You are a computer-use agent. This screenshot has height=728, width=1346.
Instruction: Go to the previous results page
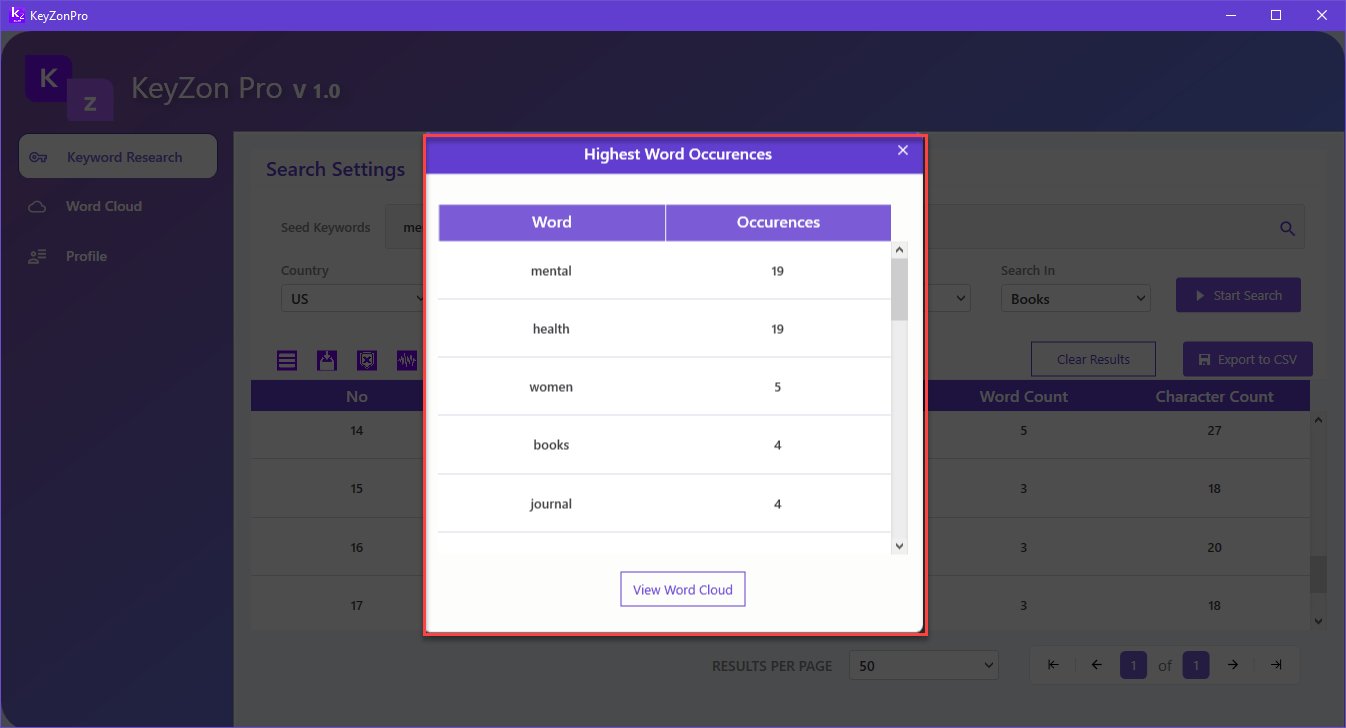click(x=1096, y=665)
